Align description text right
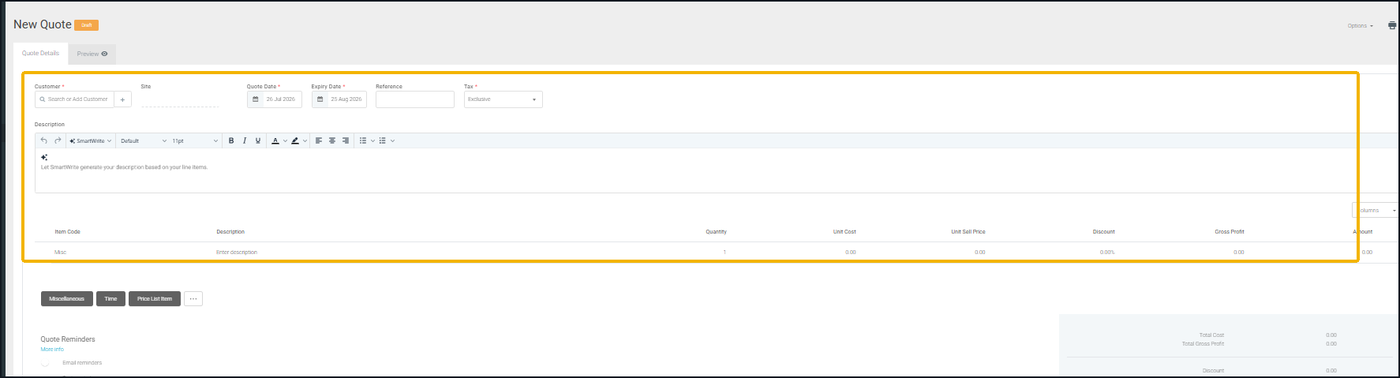 click(x=346, y=141)
